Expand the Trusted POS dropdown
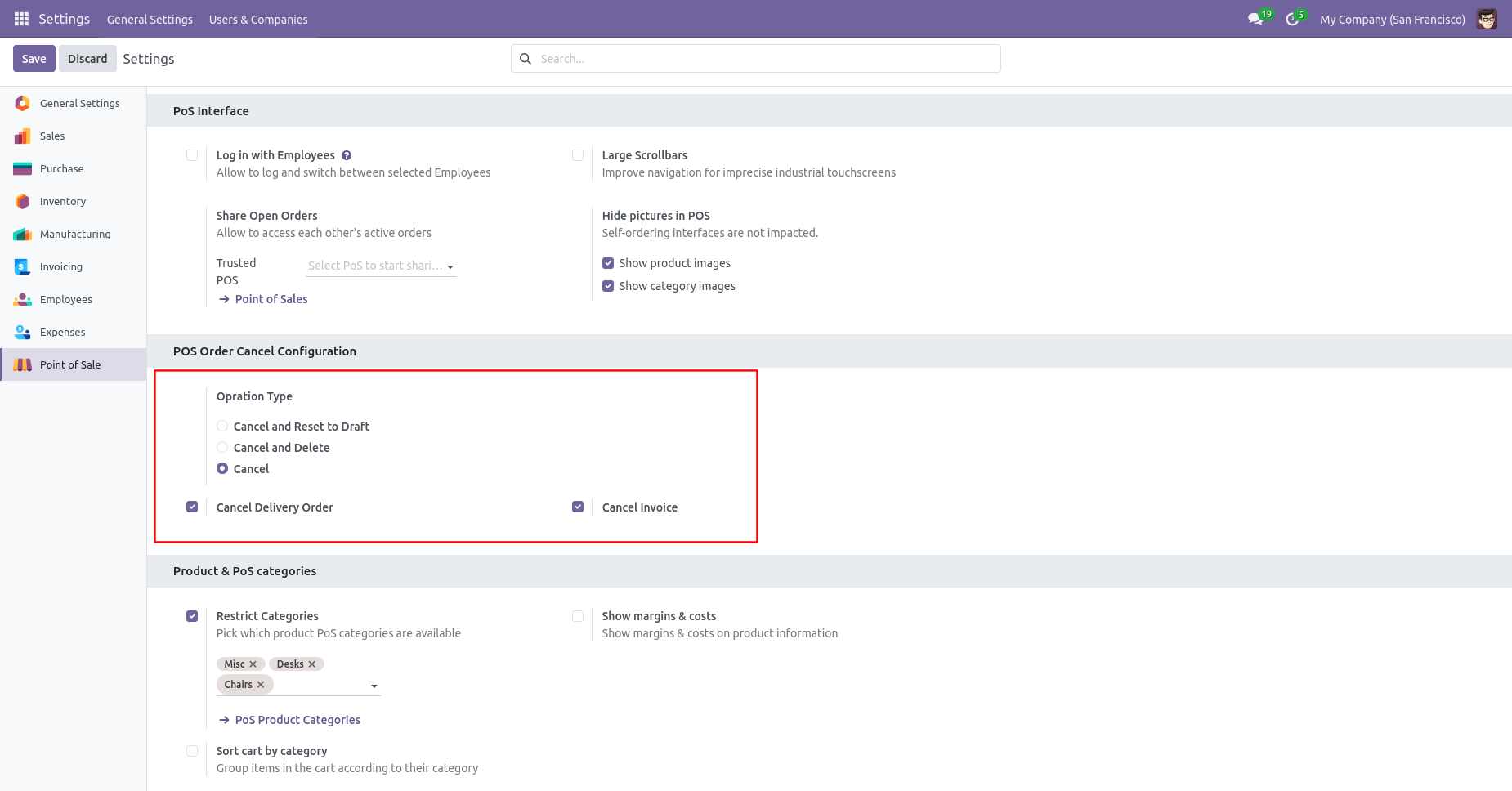 [x=381, y=266]
